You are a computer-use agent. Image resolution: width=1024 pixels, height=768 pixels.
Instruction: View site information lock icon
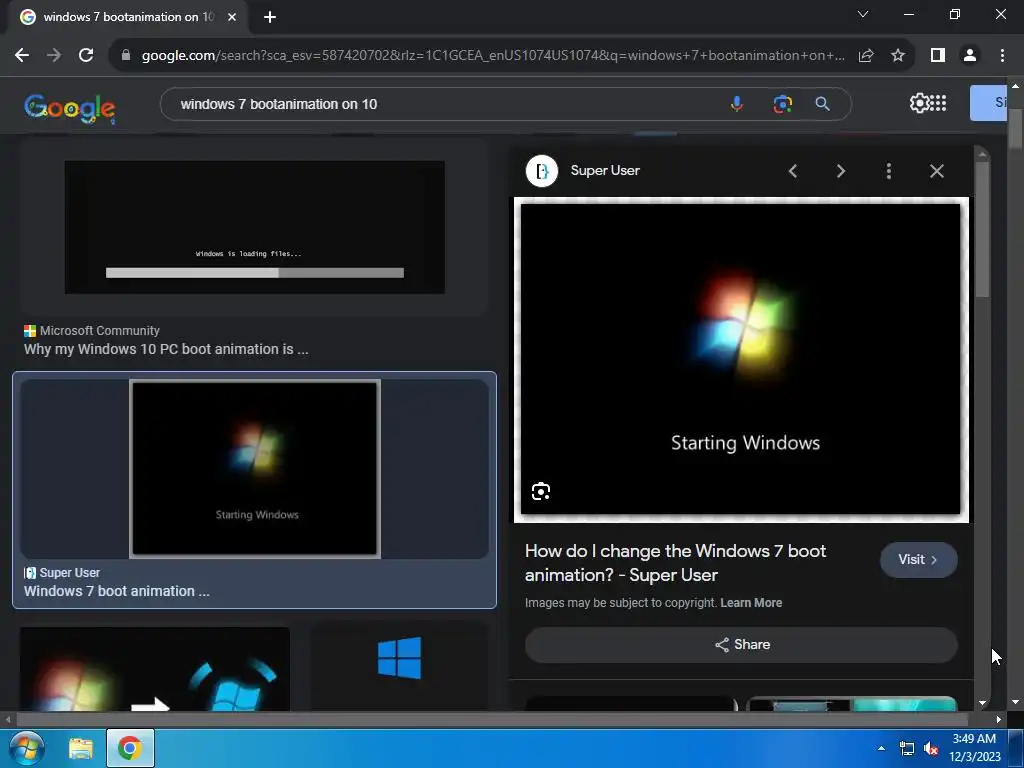[126, 56]
